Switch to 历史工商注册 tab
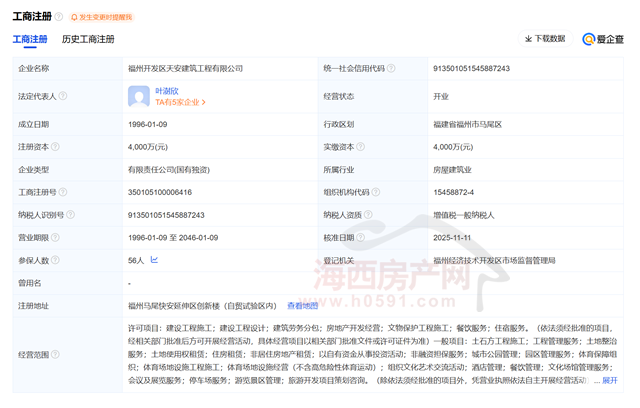The width and height of the screenshot is (640, 408). pos(88,39)
